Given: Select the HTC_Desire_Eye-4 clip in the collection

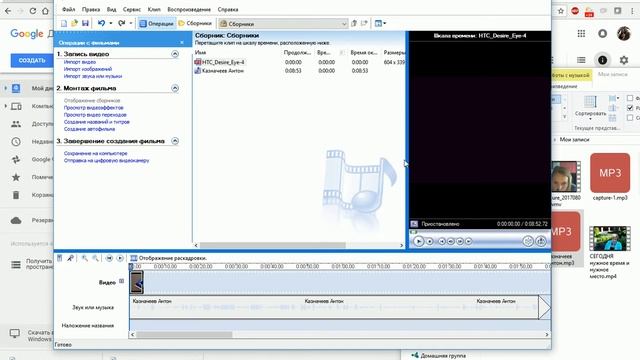Looking at the screenshot, I should click(220, 62).
